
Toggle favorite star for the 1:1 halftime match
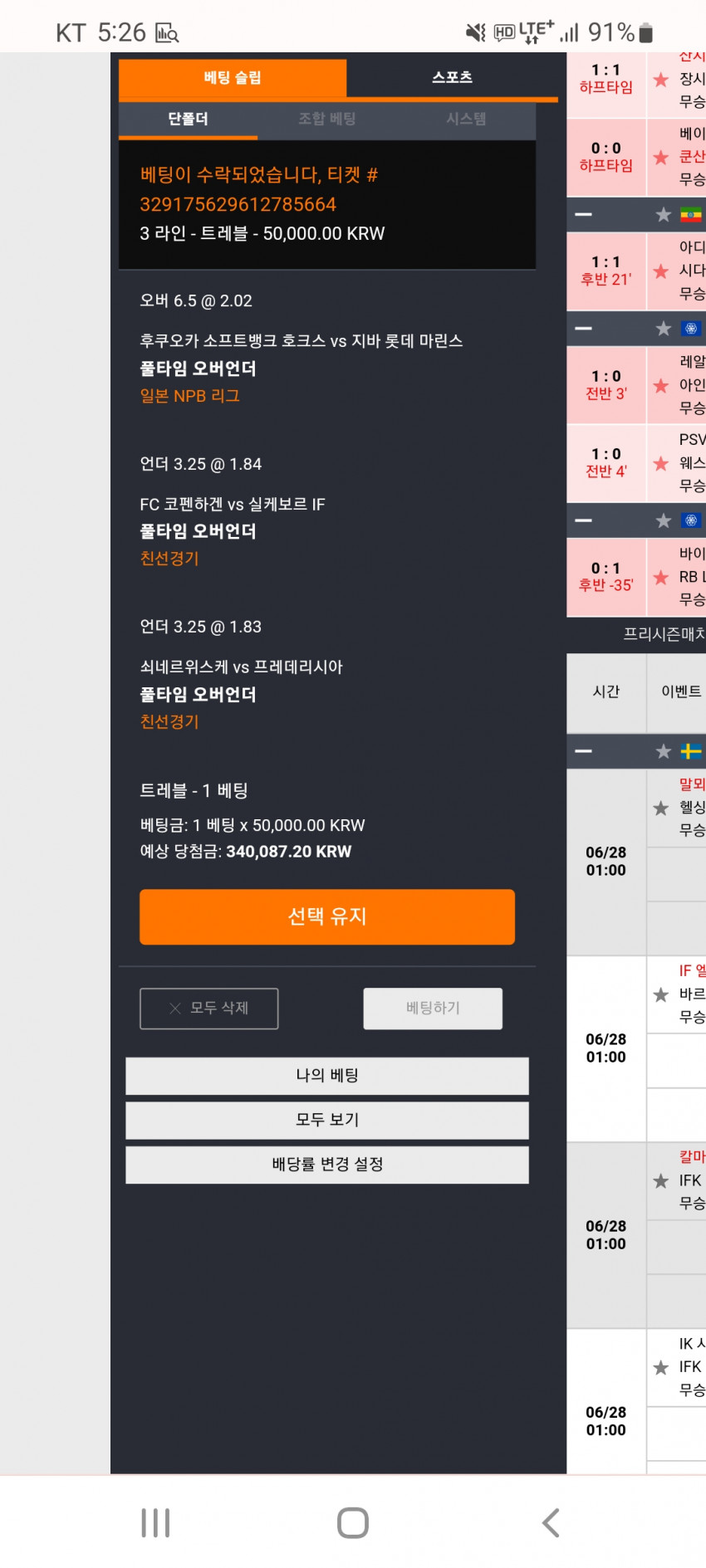(661, 80)
